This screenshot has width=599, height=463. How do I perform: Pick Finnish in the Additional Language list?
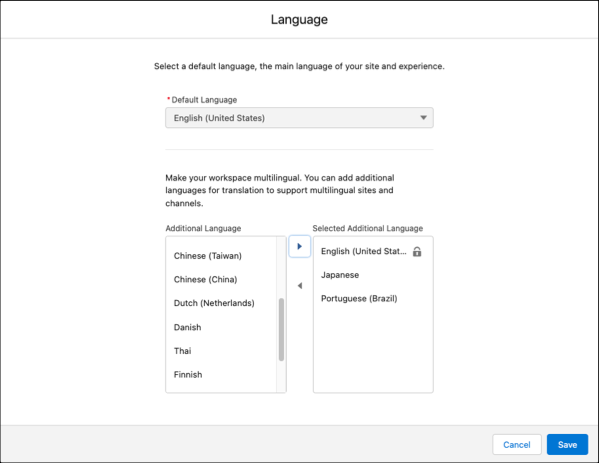click(188, 374)
